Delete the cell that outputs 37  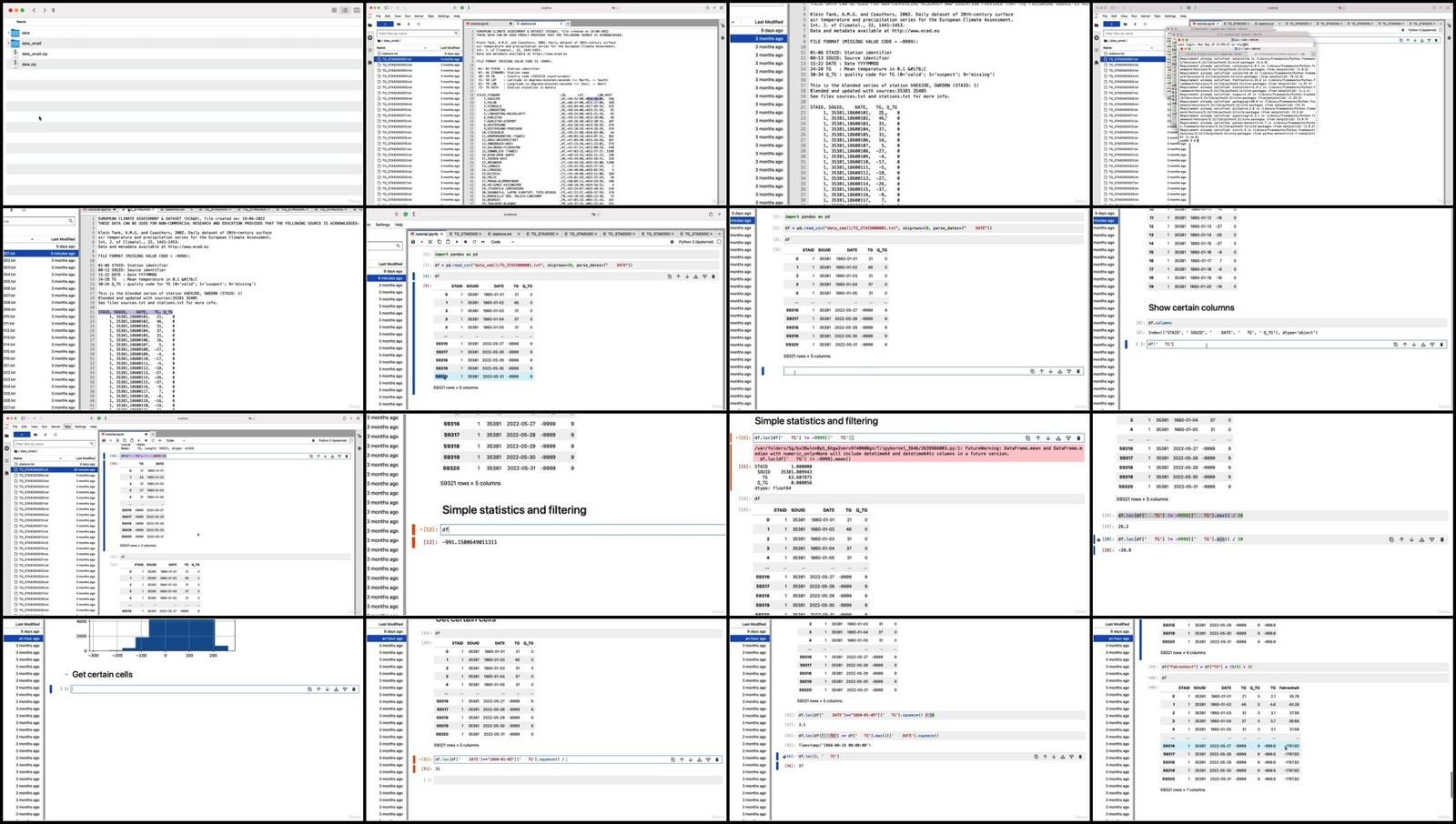pyautogui.click(x=1080, y=757)
